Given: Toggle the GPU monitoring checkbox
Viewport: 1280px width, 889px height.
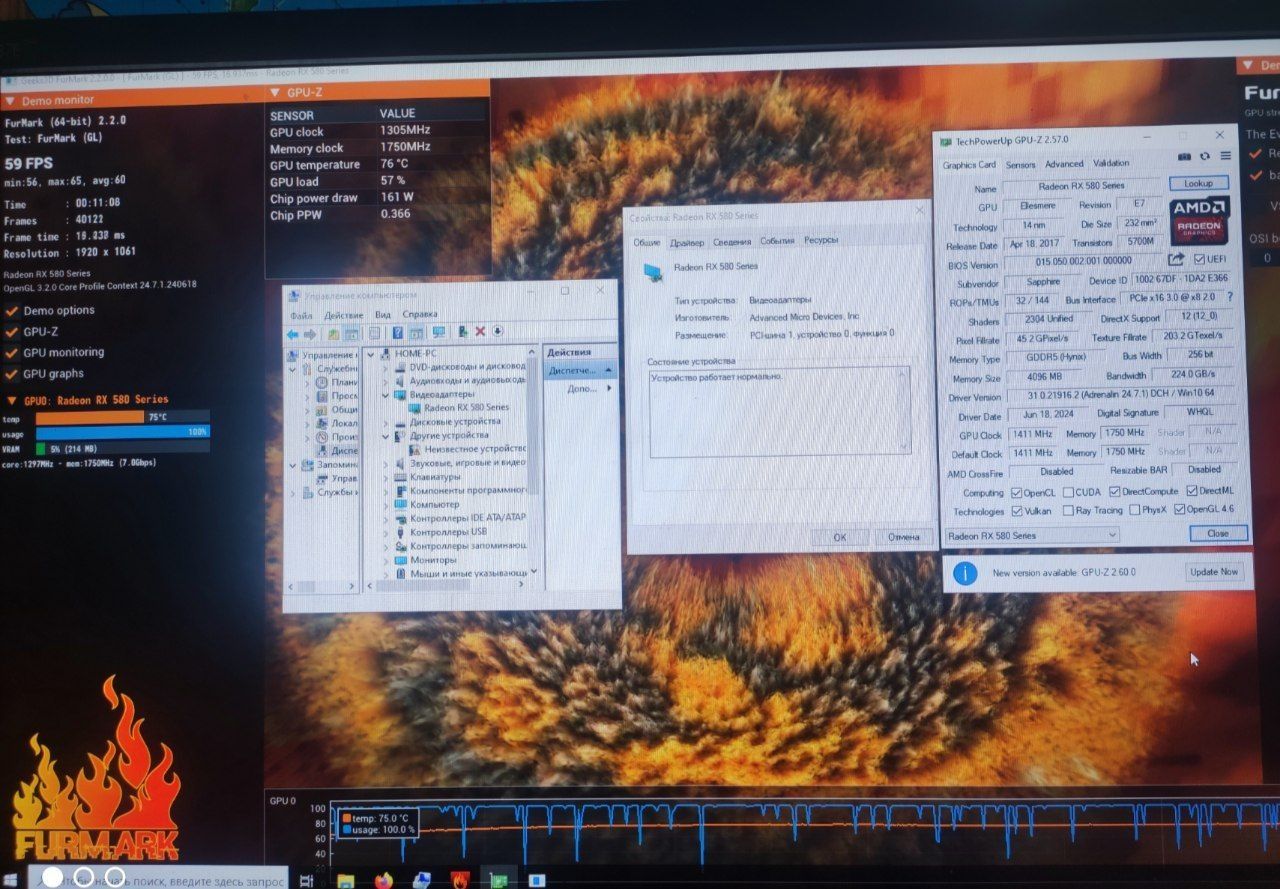Looking at the screenshot, I should [x=12, y=353].
